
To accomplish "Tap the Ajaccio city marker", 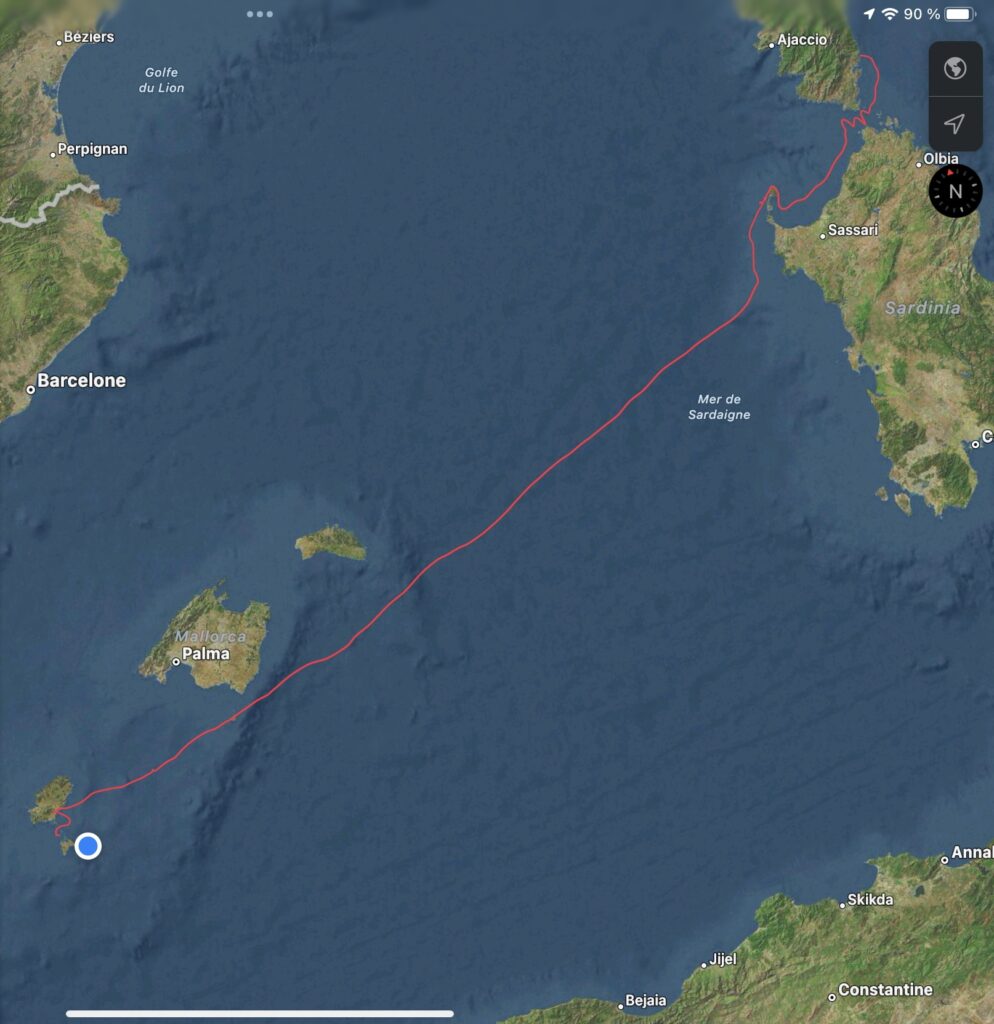I will click(x=771, y=45).
